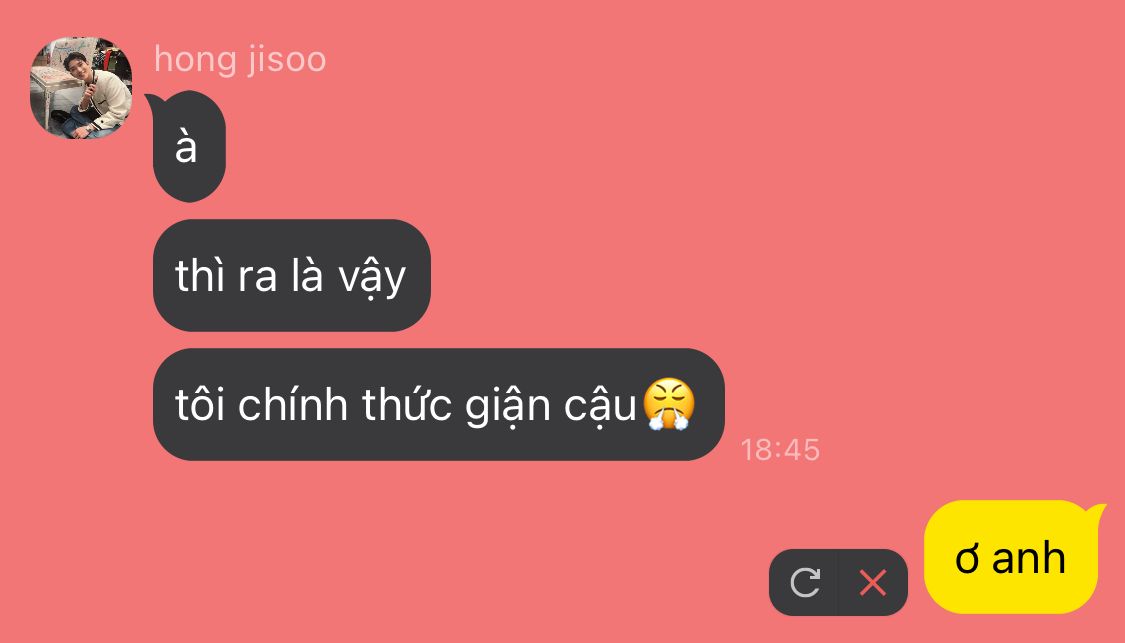Click the word 'vậy' in the second bubble
1125x643 pixels.
point(372,278)
